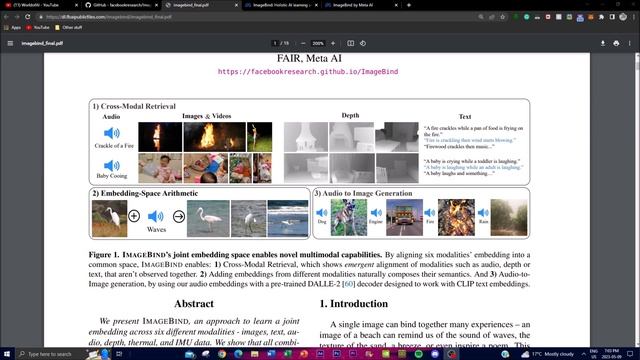The height and width of the screenshot is (360, 640).
Task: Open the facebookresearch.github.io/ImageBind link
Action: [308, 72]
